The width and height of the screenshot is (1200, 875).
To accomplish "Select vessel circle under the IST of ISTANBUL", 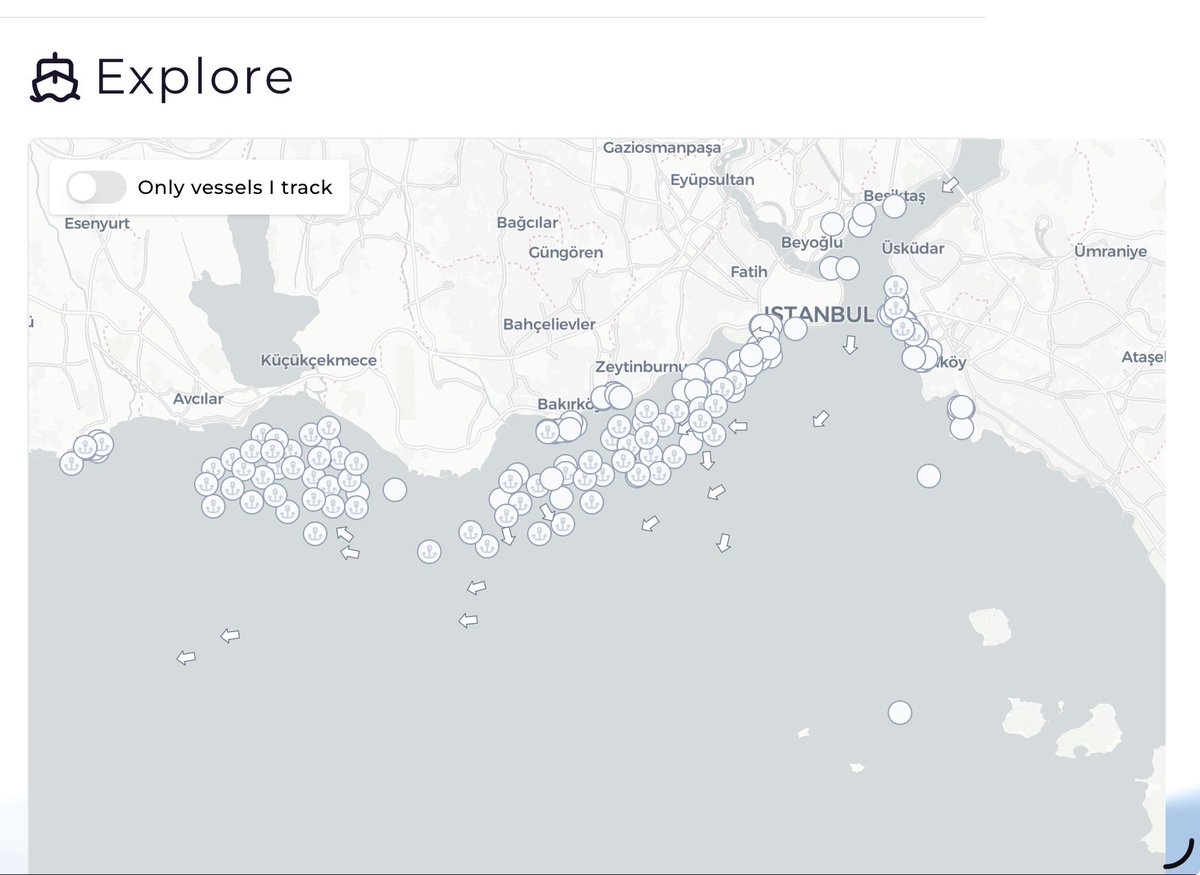I will 795,328.
